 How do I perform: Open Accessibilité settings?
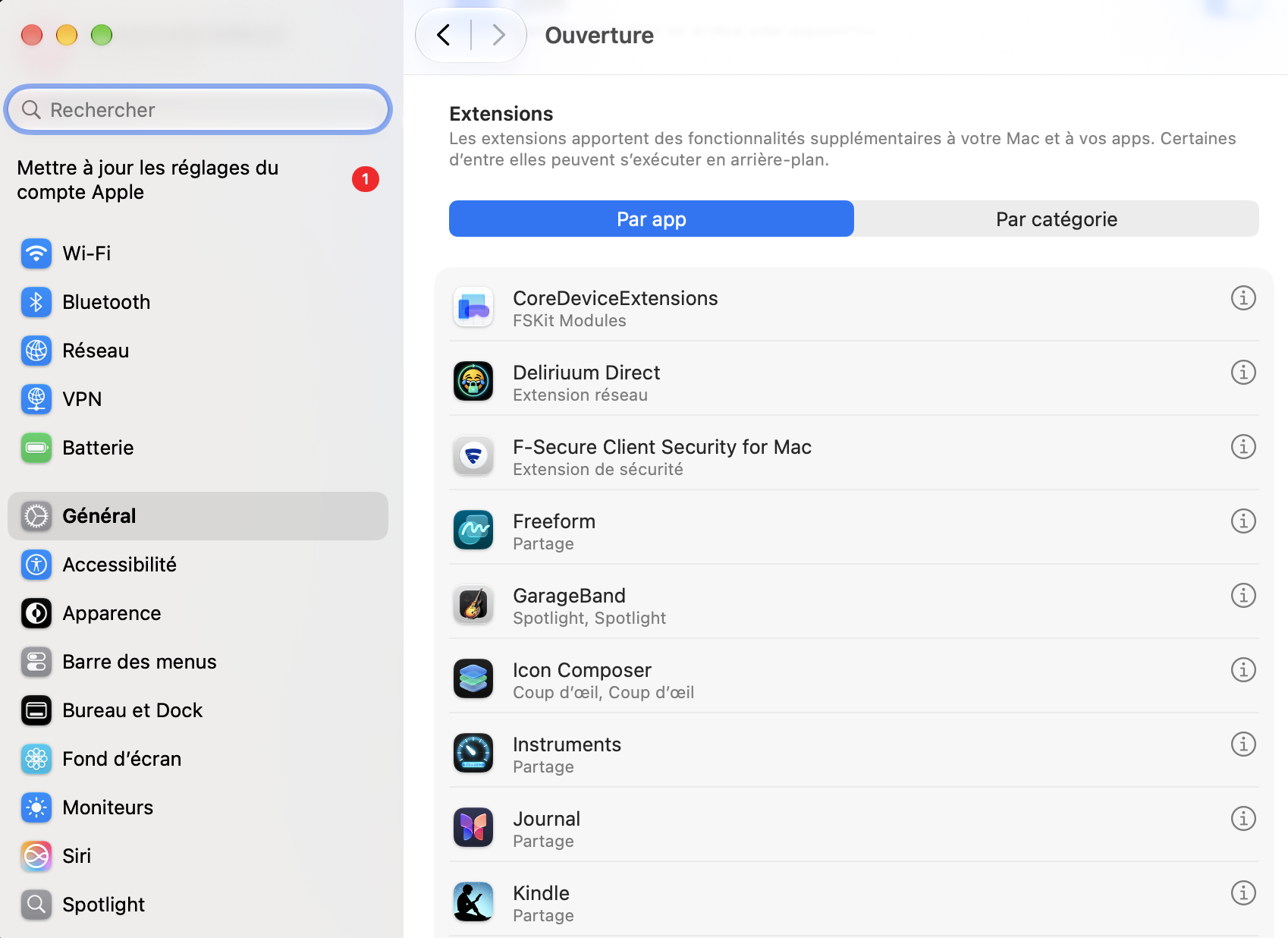pyautogui.click(x=197, y=565)
